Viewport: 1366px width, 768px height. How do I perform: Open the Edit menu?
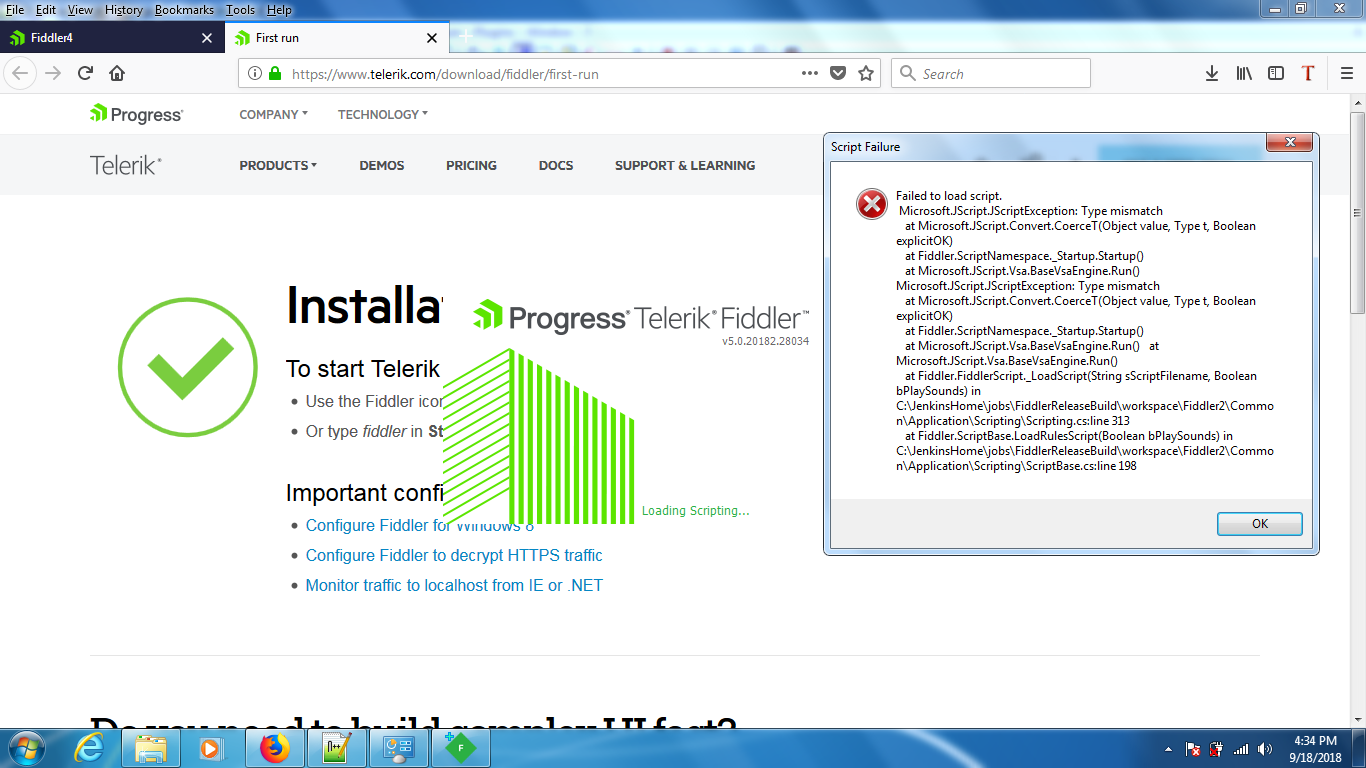click(46, 10)
